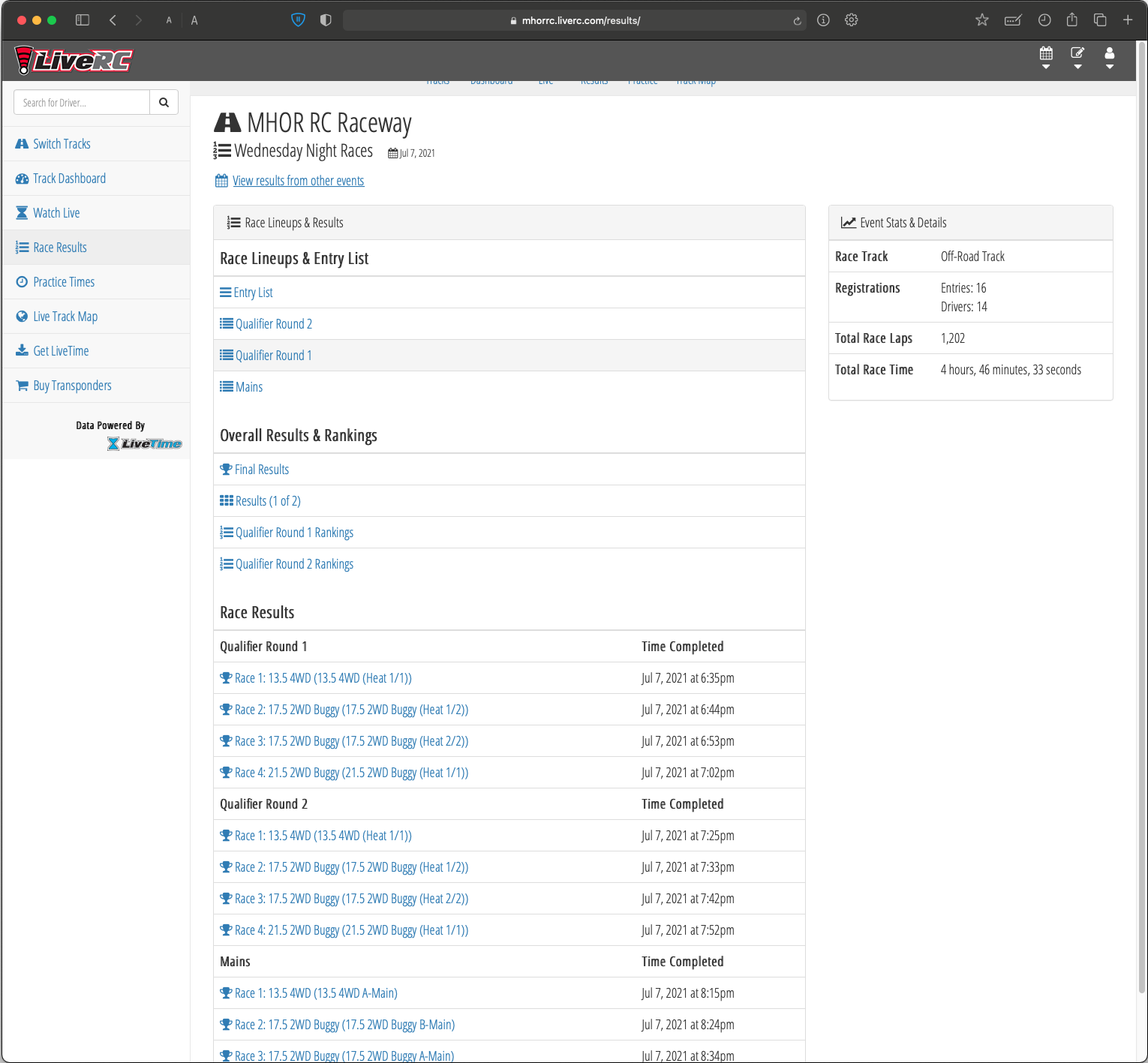Click the Safari sidebar toggle icon
1148x1063 pixels.
pos(83,20)
